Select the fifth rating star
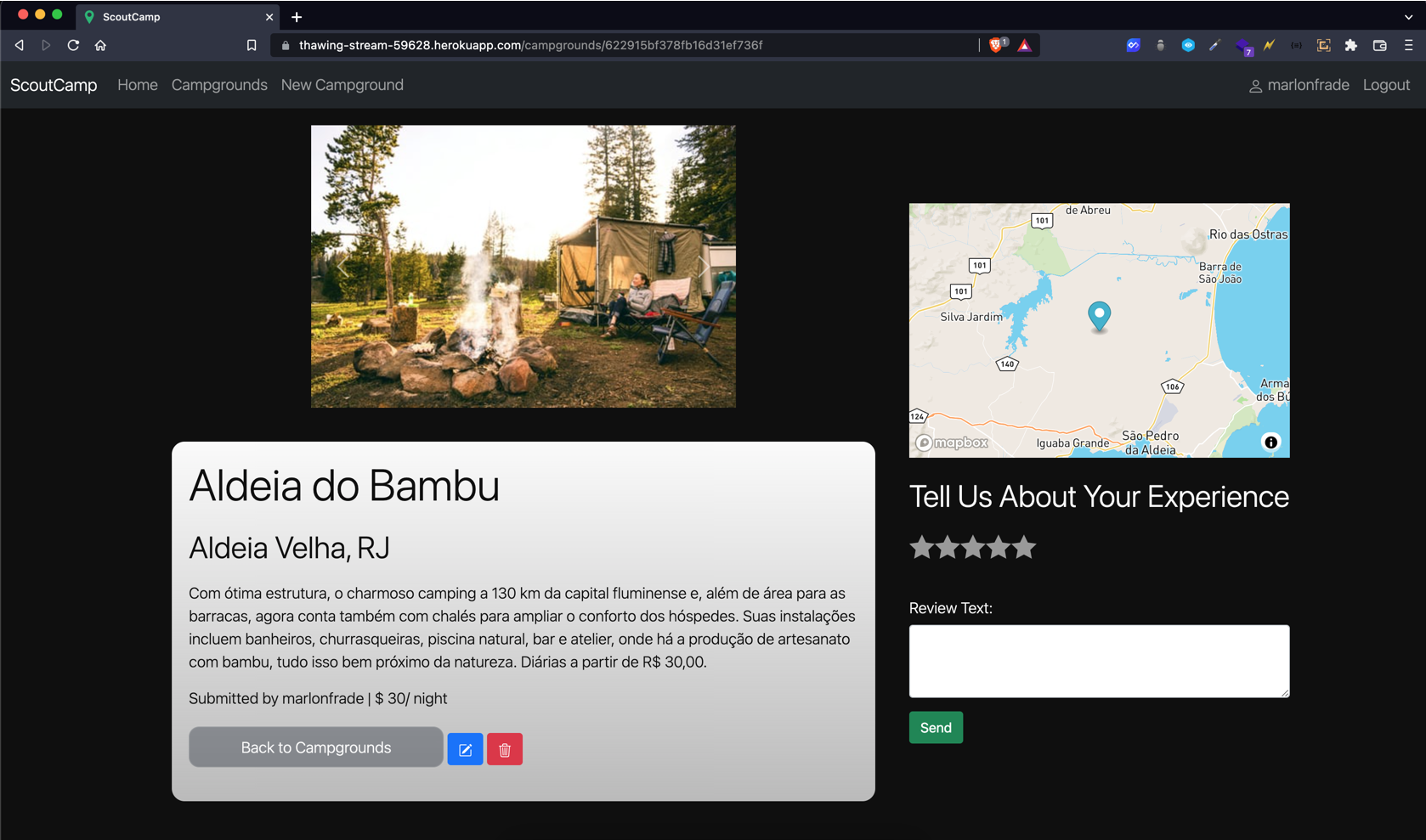Screen dimensions: 1426x840 click(x=1024, y=547)
